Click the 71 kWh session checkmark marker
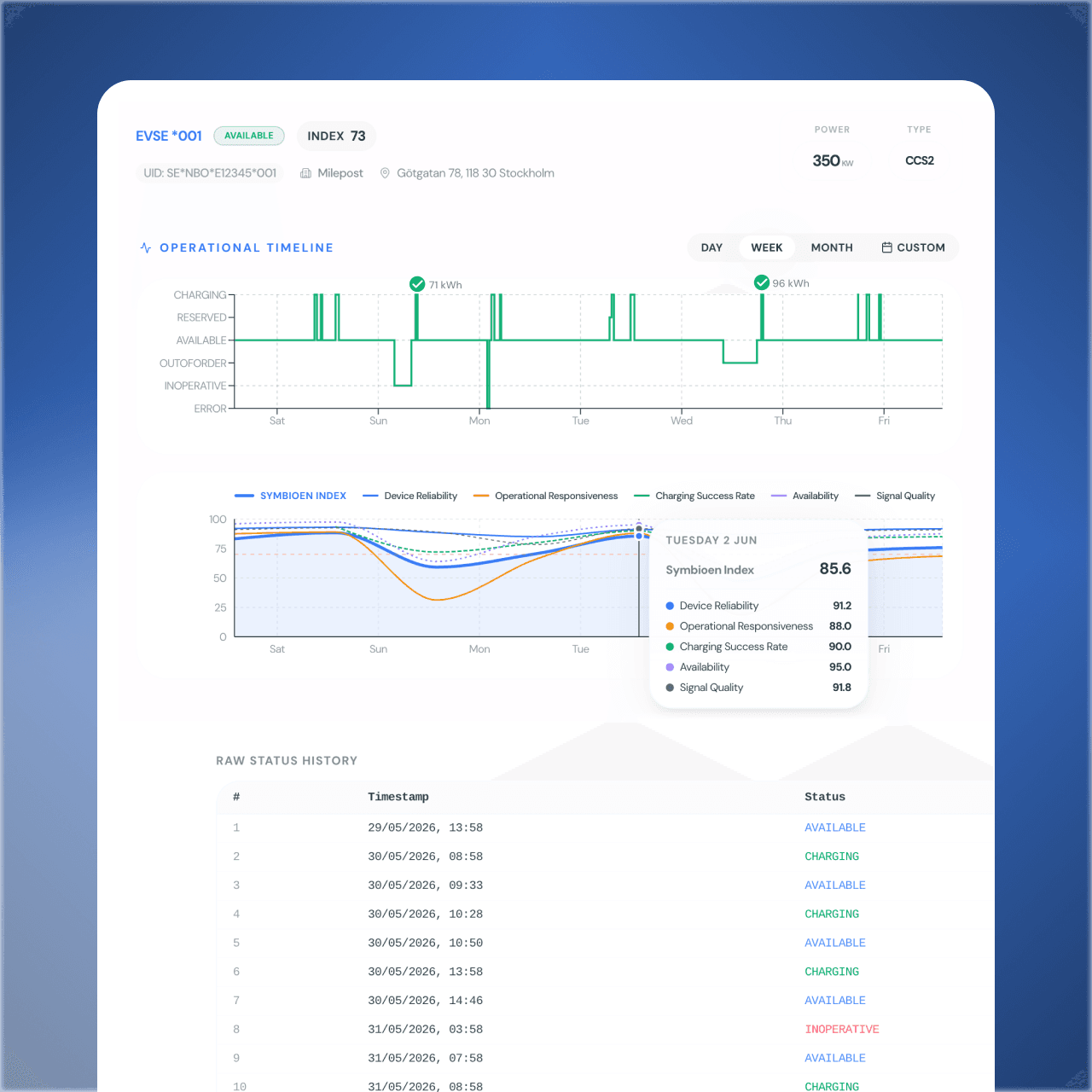The image size is (1092, 1092). pos(417,284)
